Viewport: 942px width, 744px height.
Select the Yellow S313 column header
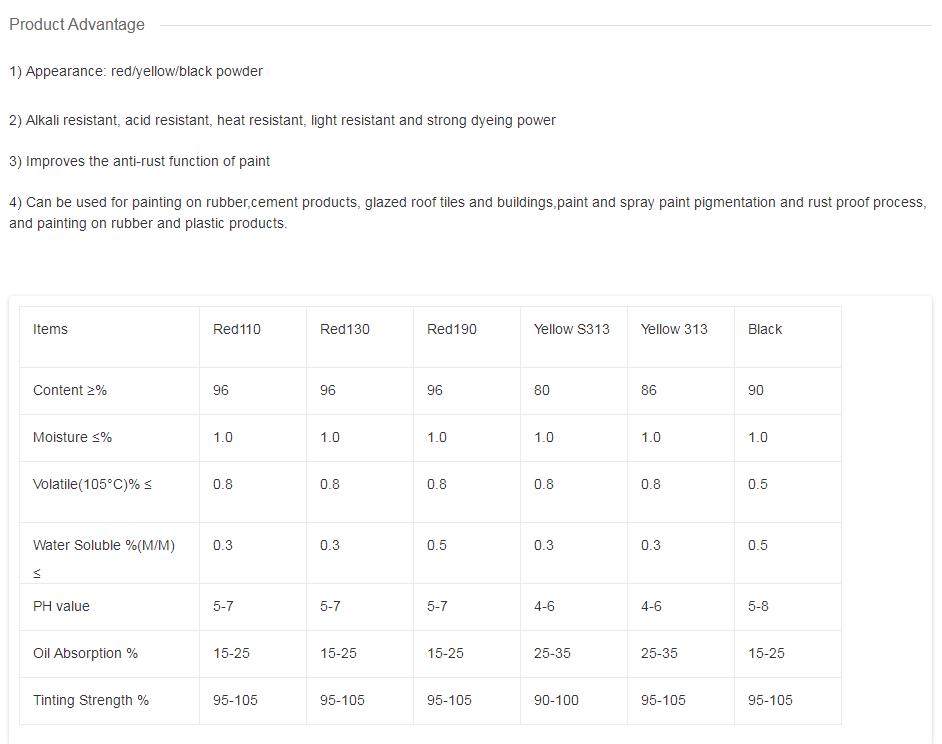coord(571,329)
